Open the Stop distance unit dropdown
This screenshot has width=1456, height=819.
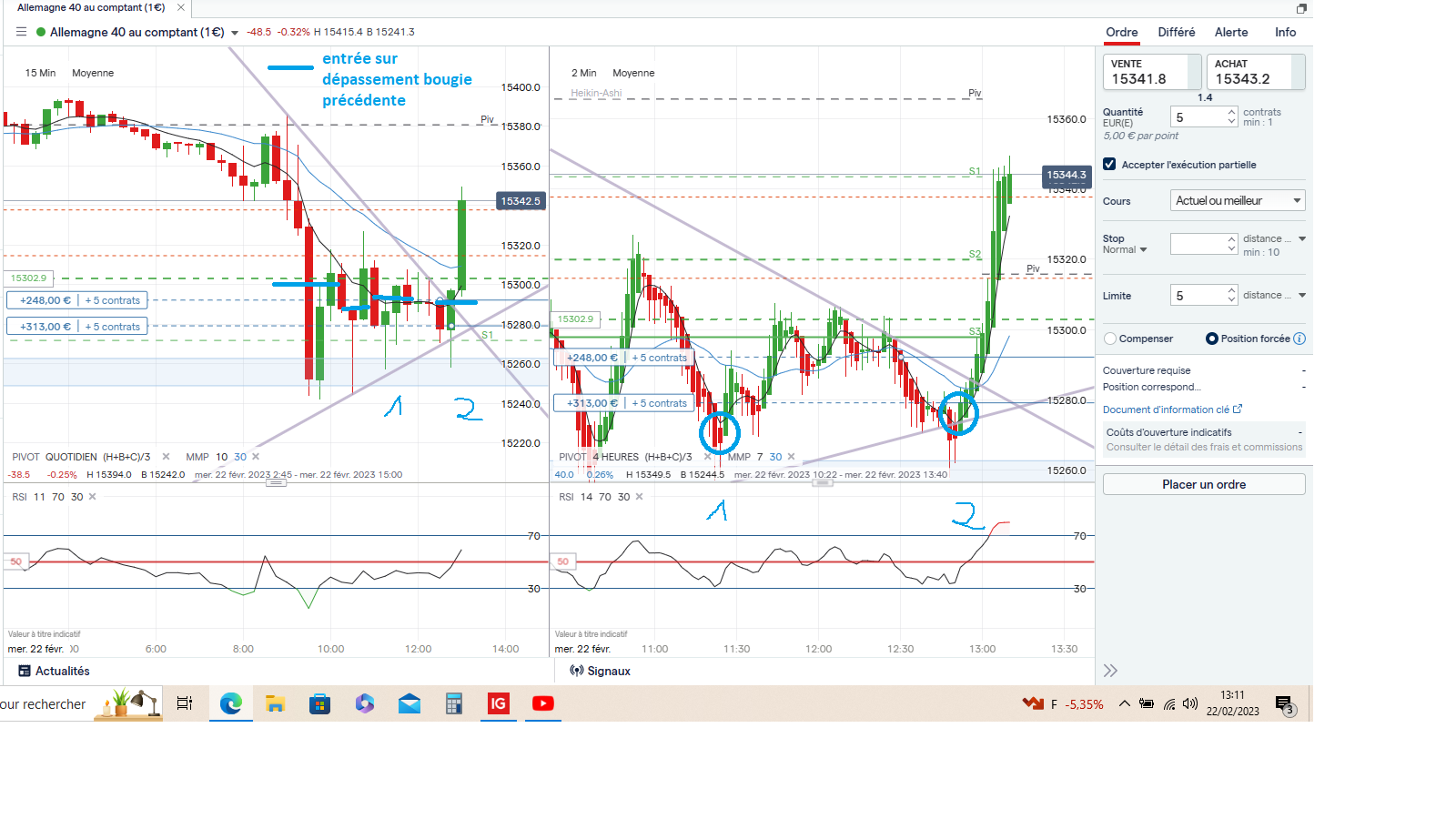[x=1302, y=239]
